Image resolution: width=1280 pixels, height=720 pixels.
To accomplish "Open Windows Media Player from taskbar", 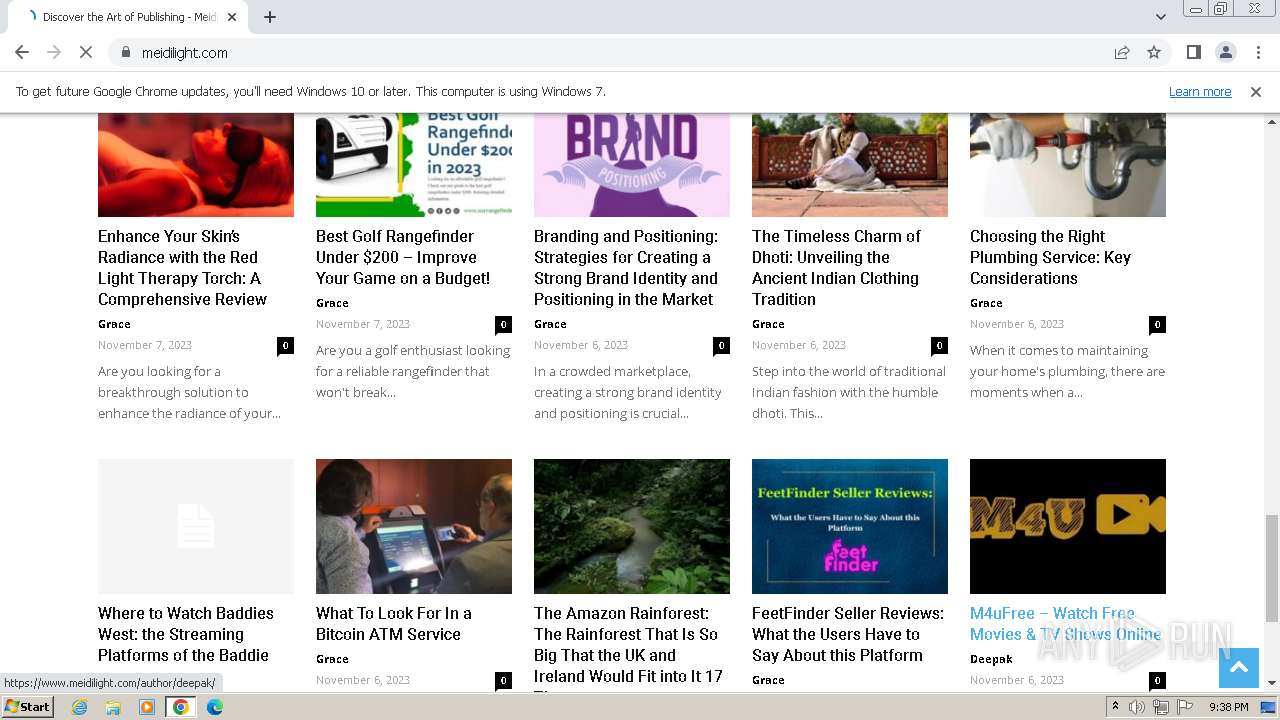I will 147,707.
